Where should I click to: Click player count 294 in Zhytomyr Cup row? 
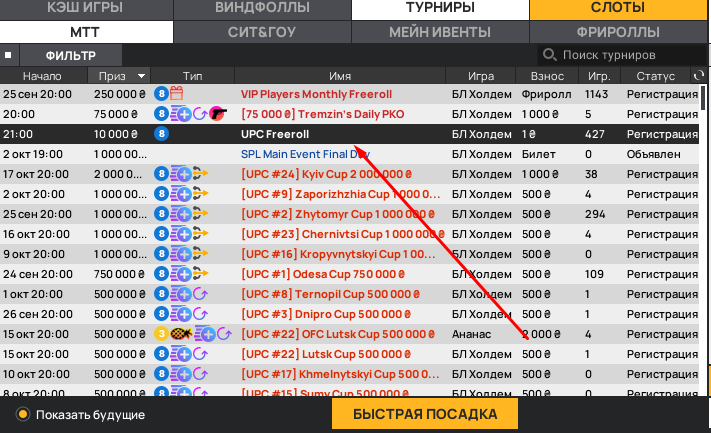(595, 214)
